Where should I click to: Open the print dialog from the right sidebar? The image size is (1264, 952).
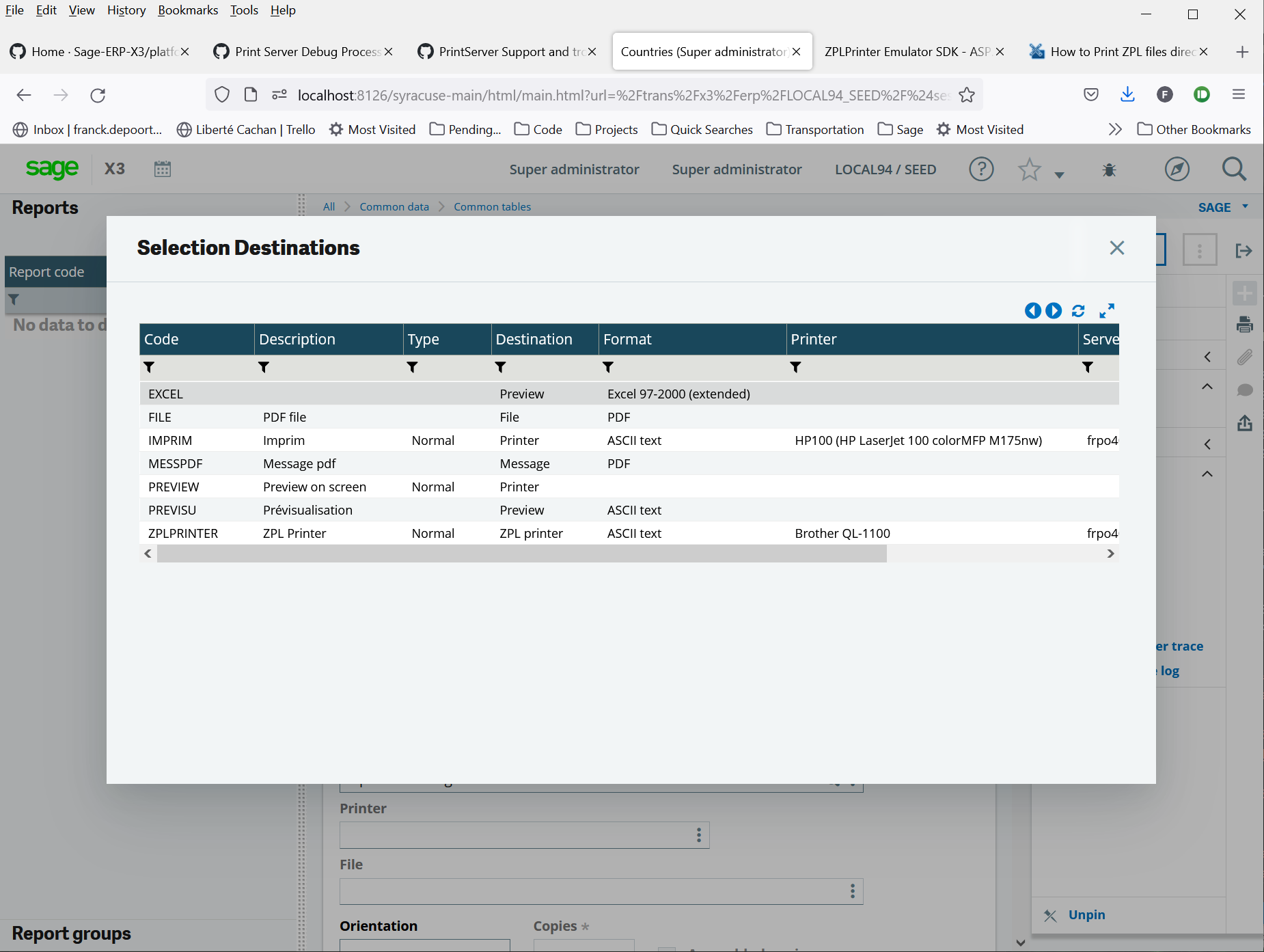point(1245,325)
